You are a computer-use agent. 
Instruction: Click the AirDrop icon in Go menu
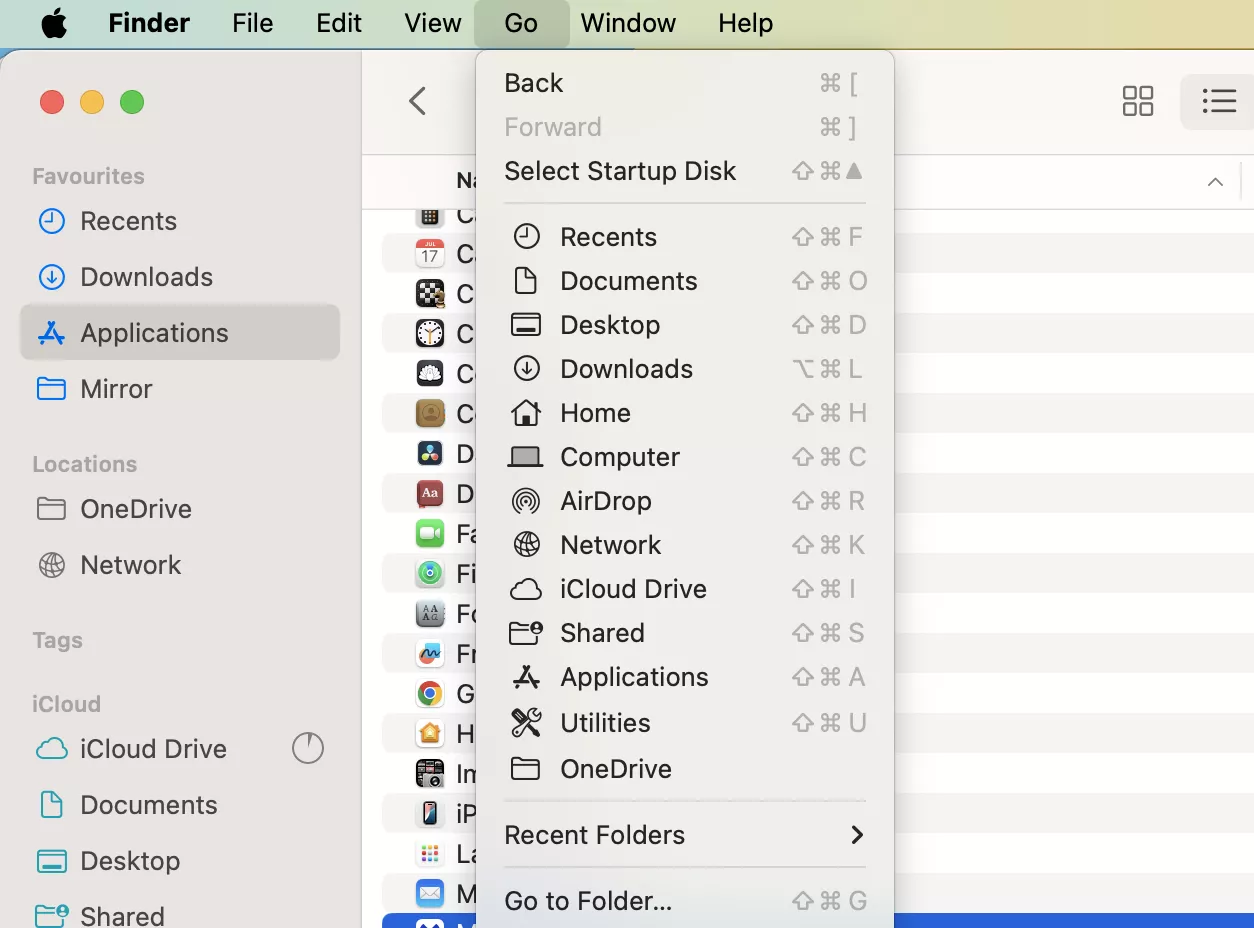pyautogui.click(x=526, y=501)
